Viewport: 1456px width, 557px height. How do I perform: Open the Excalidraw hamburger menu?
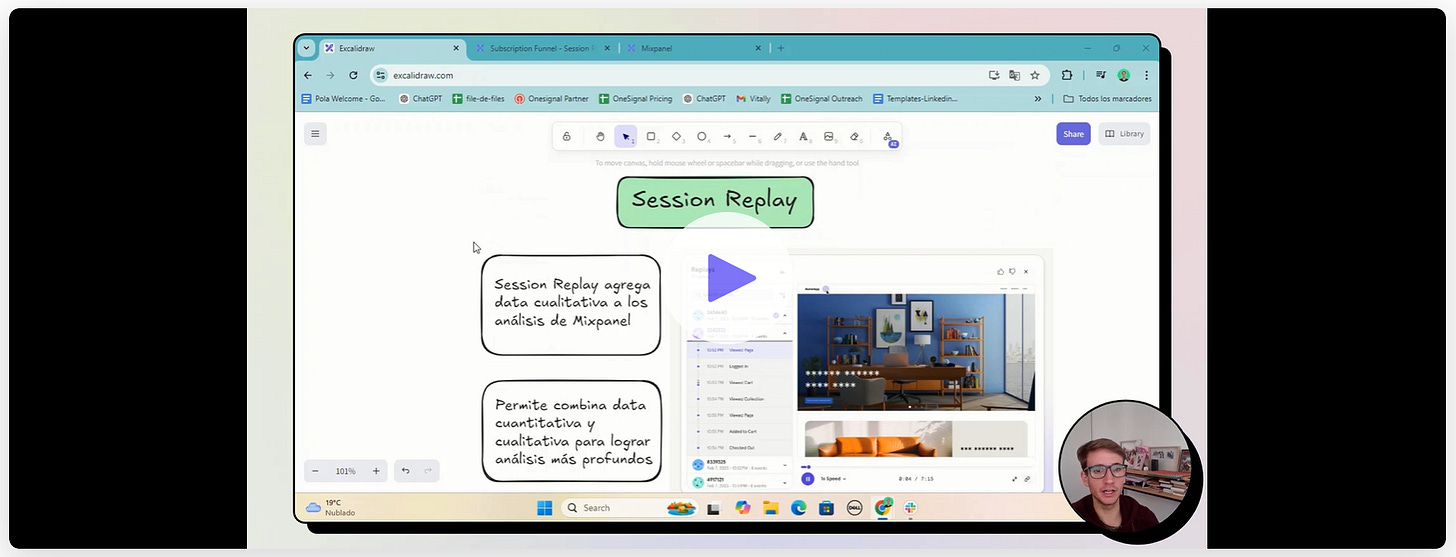point(315,133)
